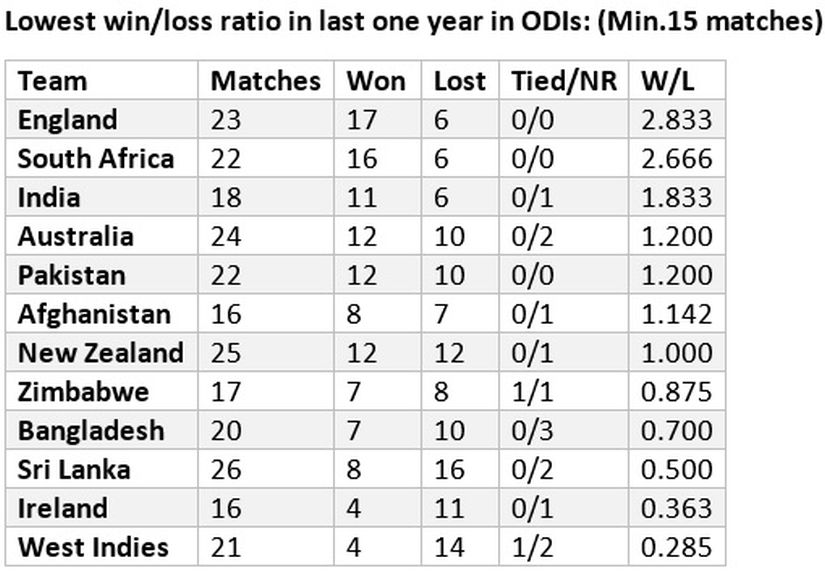The width and height of the screenshot is (825, 571).
Task: Select the South Africa team cell
Action: coord(96,159)
